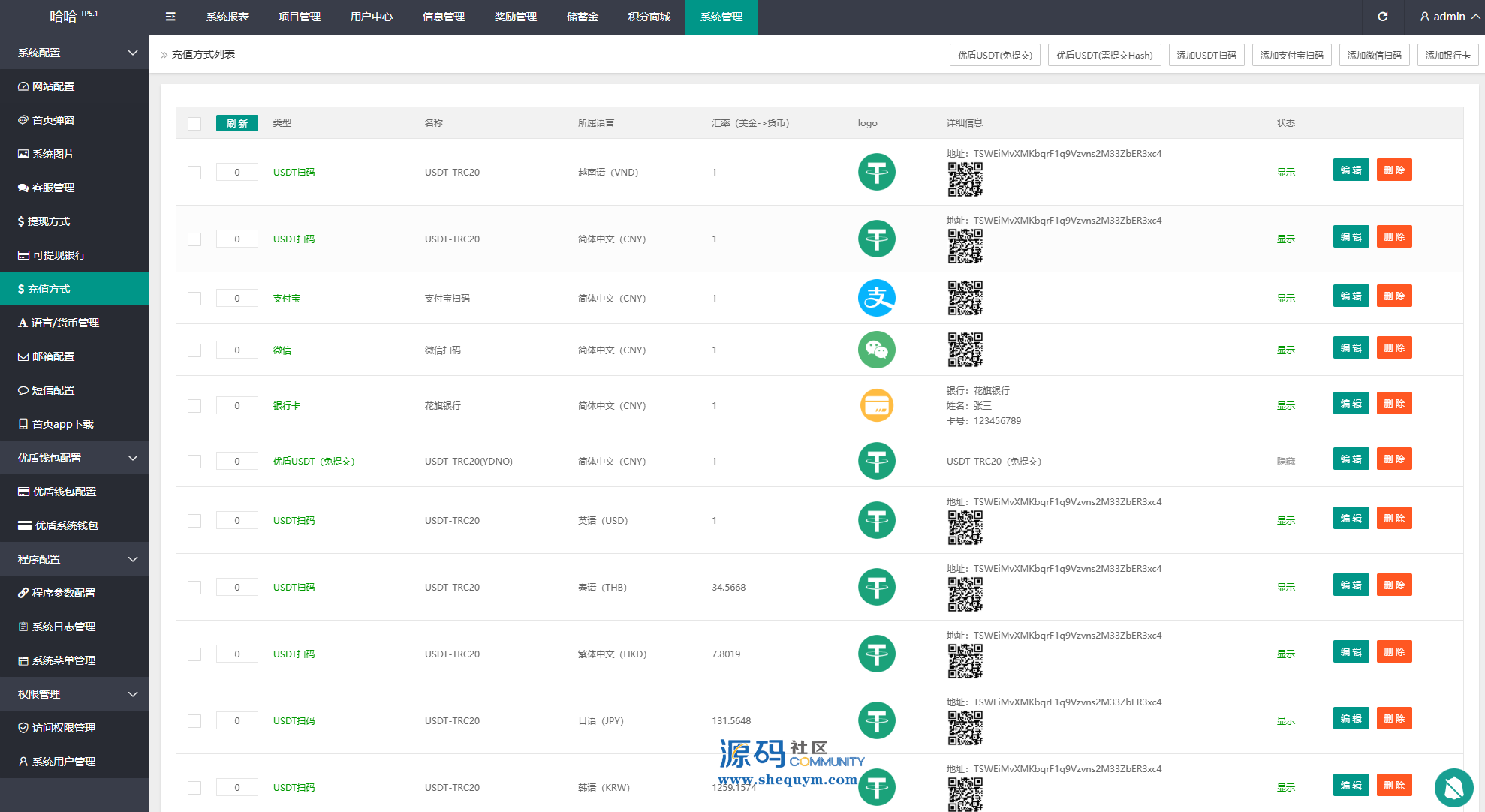Click the sidebar collapse hamburger icon

point(170,17)
